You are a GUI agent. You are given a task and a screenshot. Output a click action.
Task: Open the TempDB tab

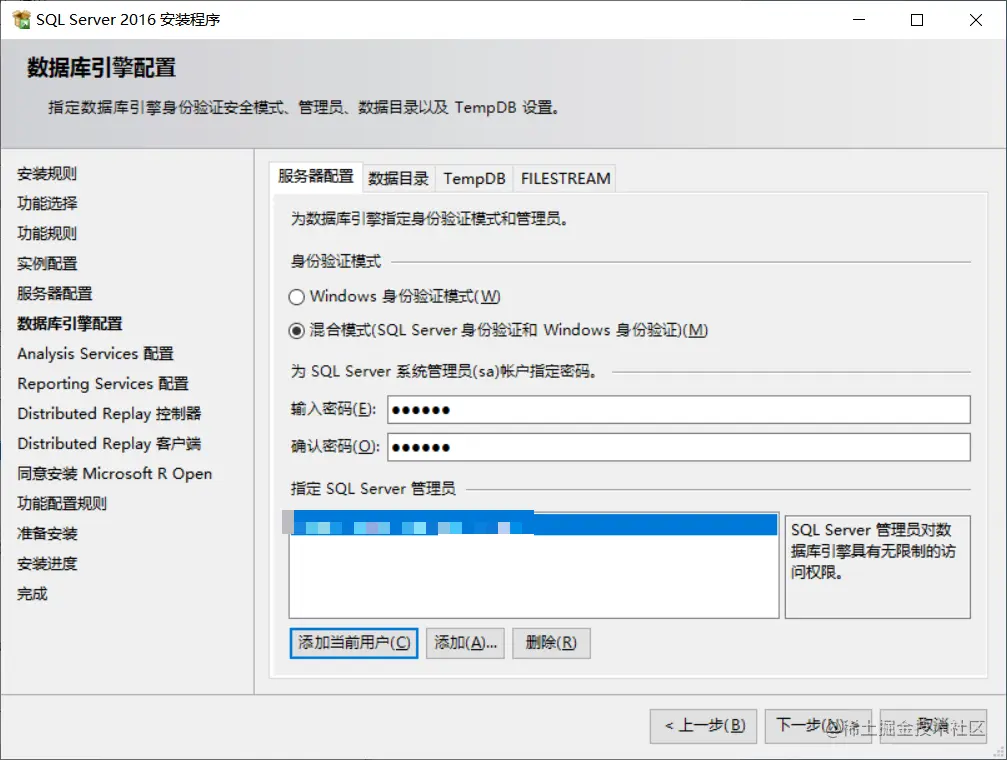click(x=474, y=178)
